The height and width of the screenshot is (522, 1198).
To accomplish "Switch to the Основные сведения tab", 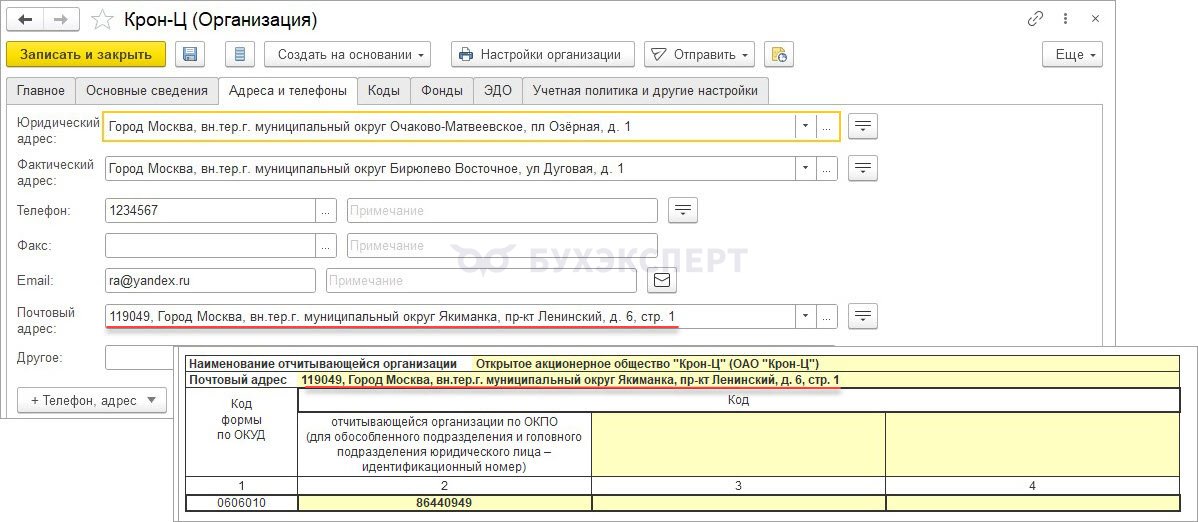I will (x=147, y=90).
